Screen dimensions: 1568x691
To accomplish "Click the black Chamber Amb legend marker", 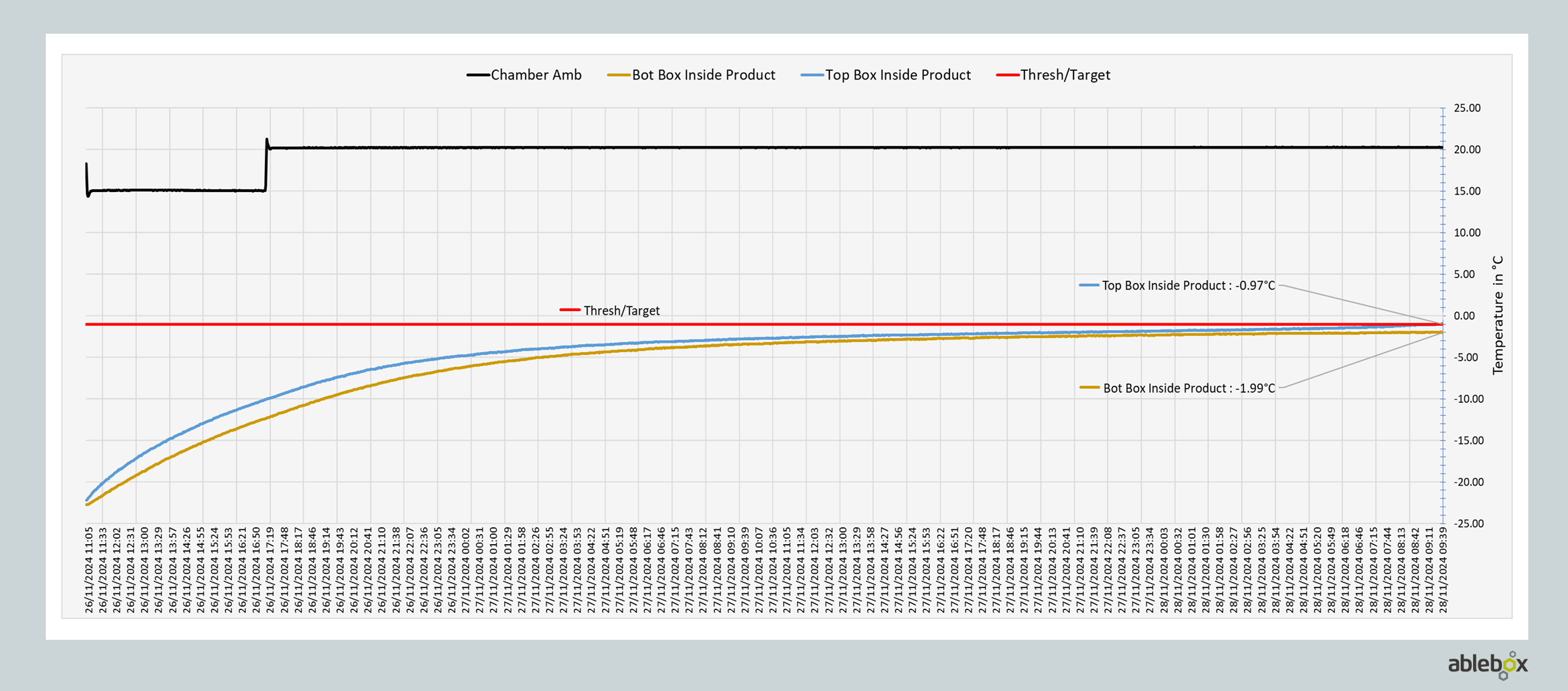I will (478, 75).
